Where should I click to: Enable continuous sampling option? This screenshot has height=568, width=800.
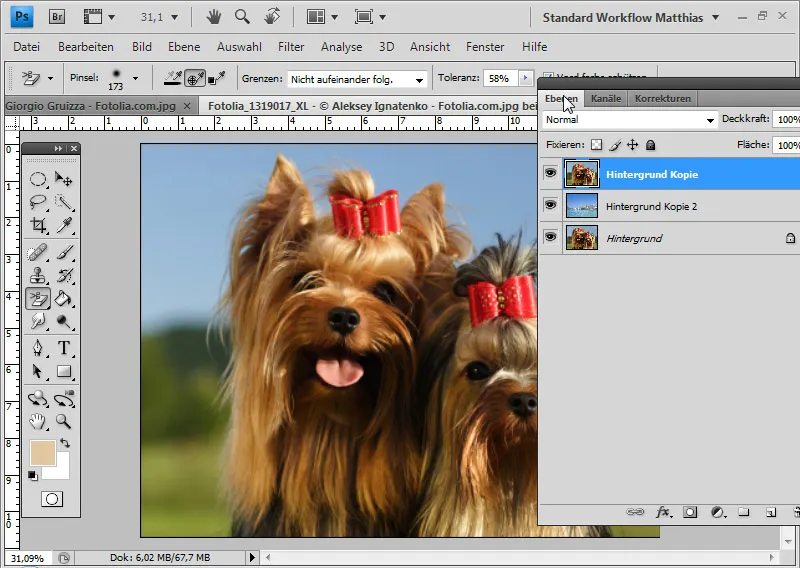173,78
